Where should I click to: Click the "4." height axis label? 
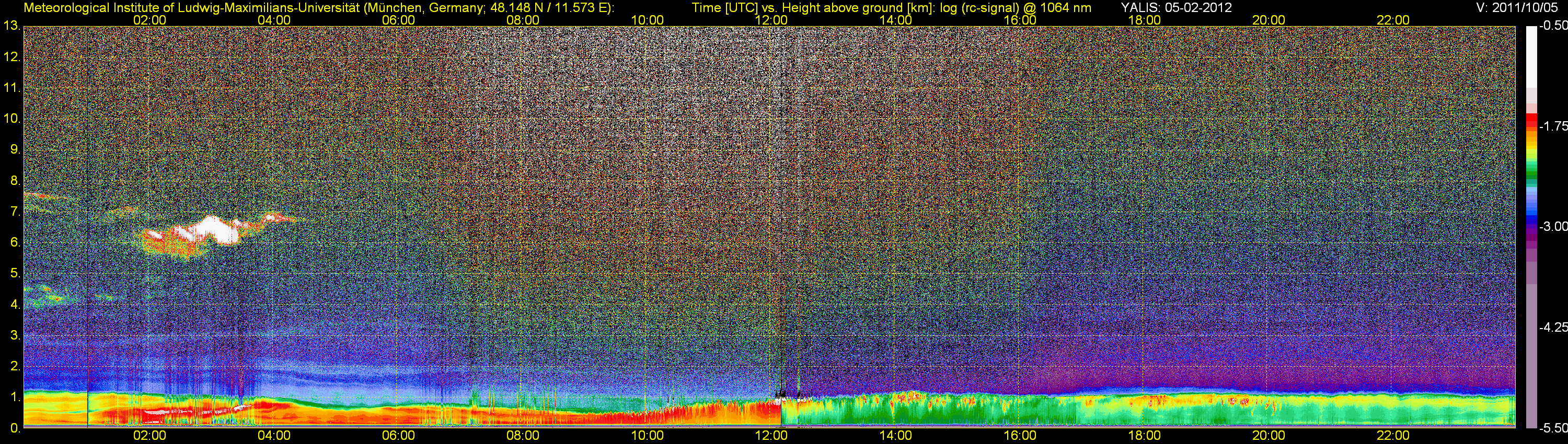(15, 304)
